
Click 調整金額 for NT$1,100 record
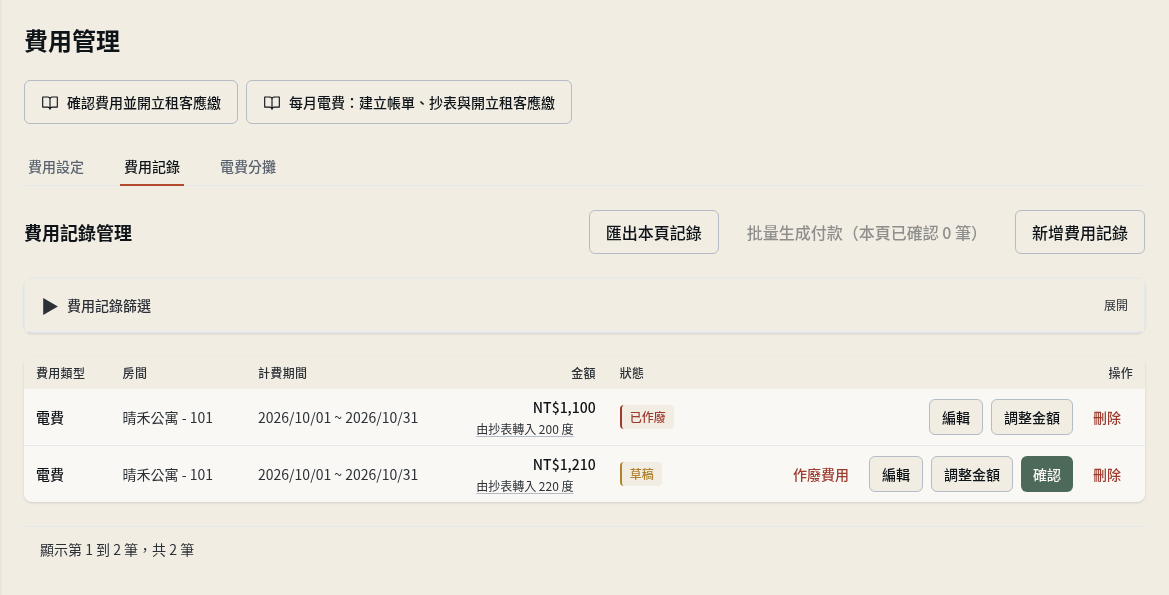(x=1032, y=418)
